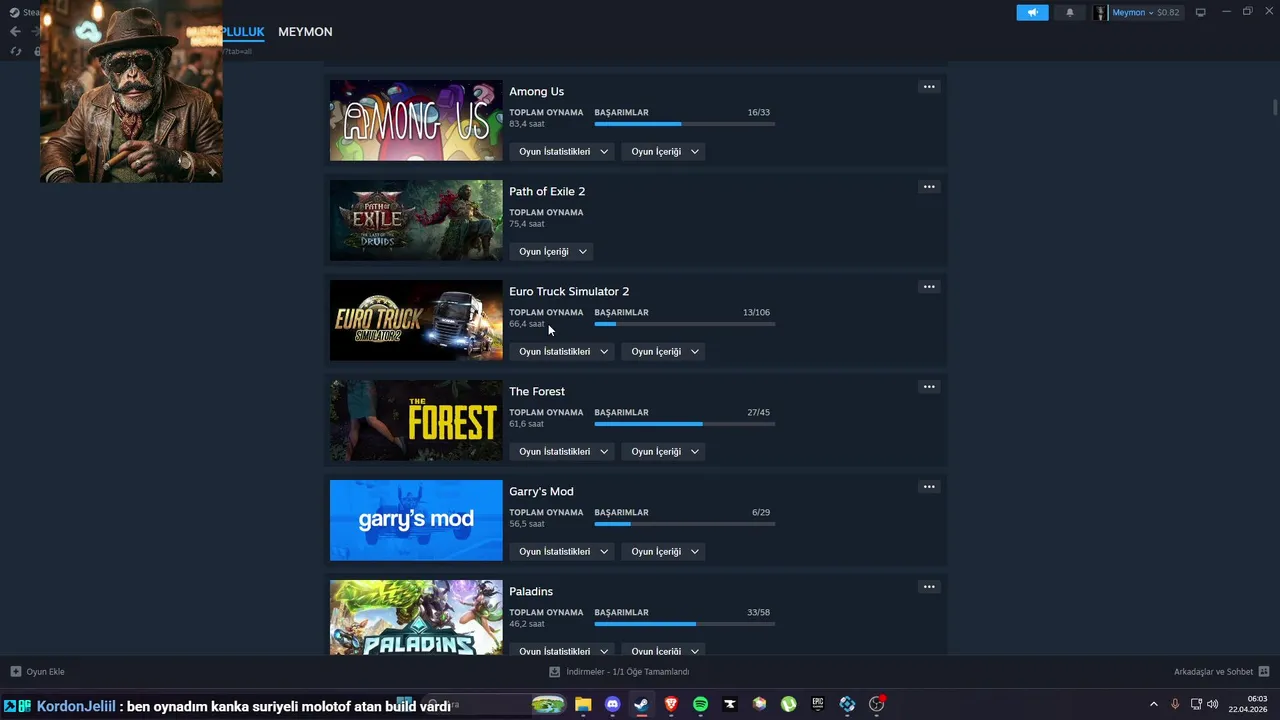
Task: Click Among Us achievements count 16/33
Action: click(758, 113)
